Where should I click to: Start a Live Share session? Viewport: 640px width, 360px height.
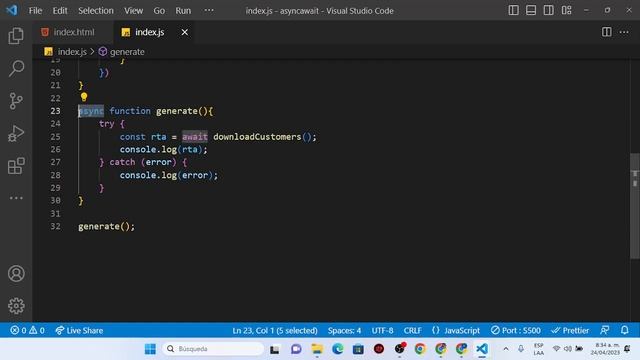coord(79,330)
